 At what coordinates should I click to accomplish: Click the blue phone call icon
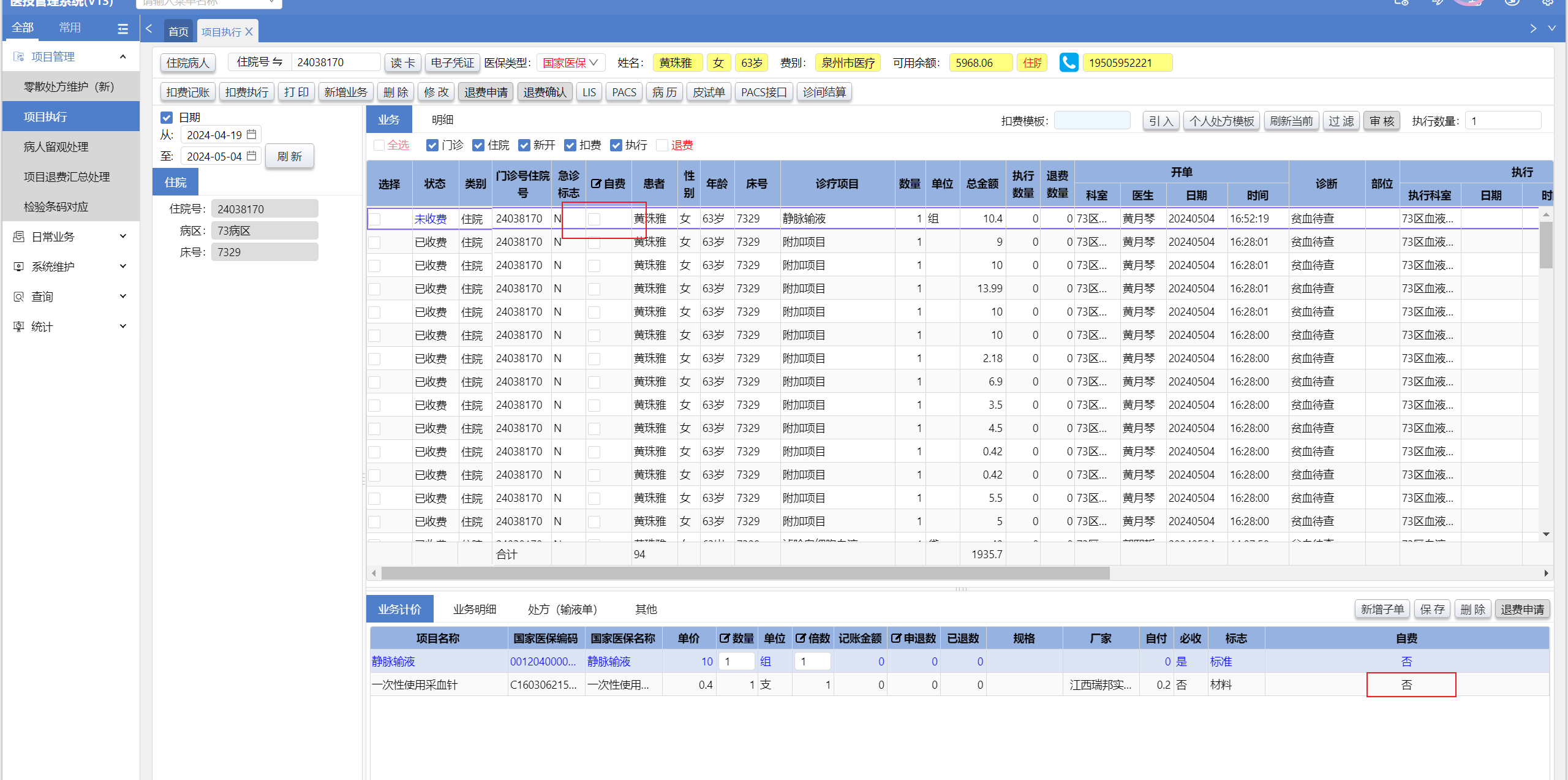[x=1068, y=62]
